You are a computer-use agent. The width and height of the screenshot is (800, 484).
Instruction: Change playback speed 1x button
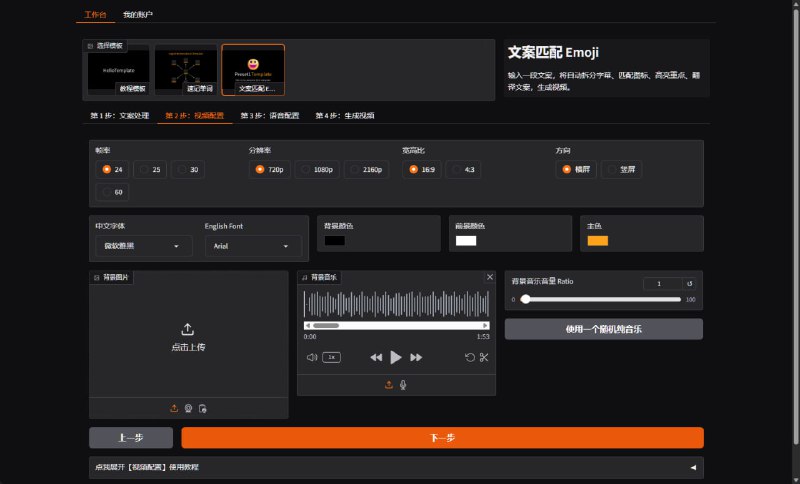[x=331, y=357]
